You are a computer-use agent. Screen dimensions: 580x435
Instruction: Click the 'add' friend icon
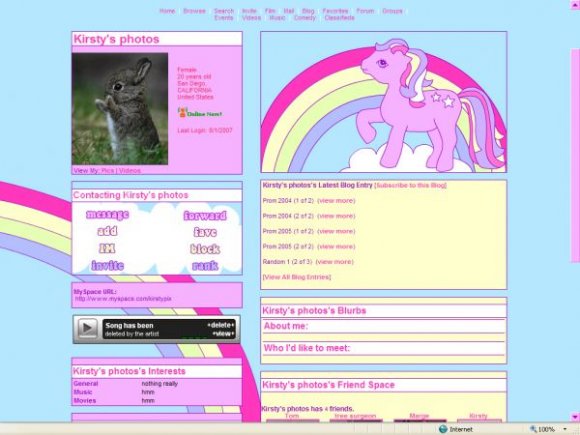point(107,231)
